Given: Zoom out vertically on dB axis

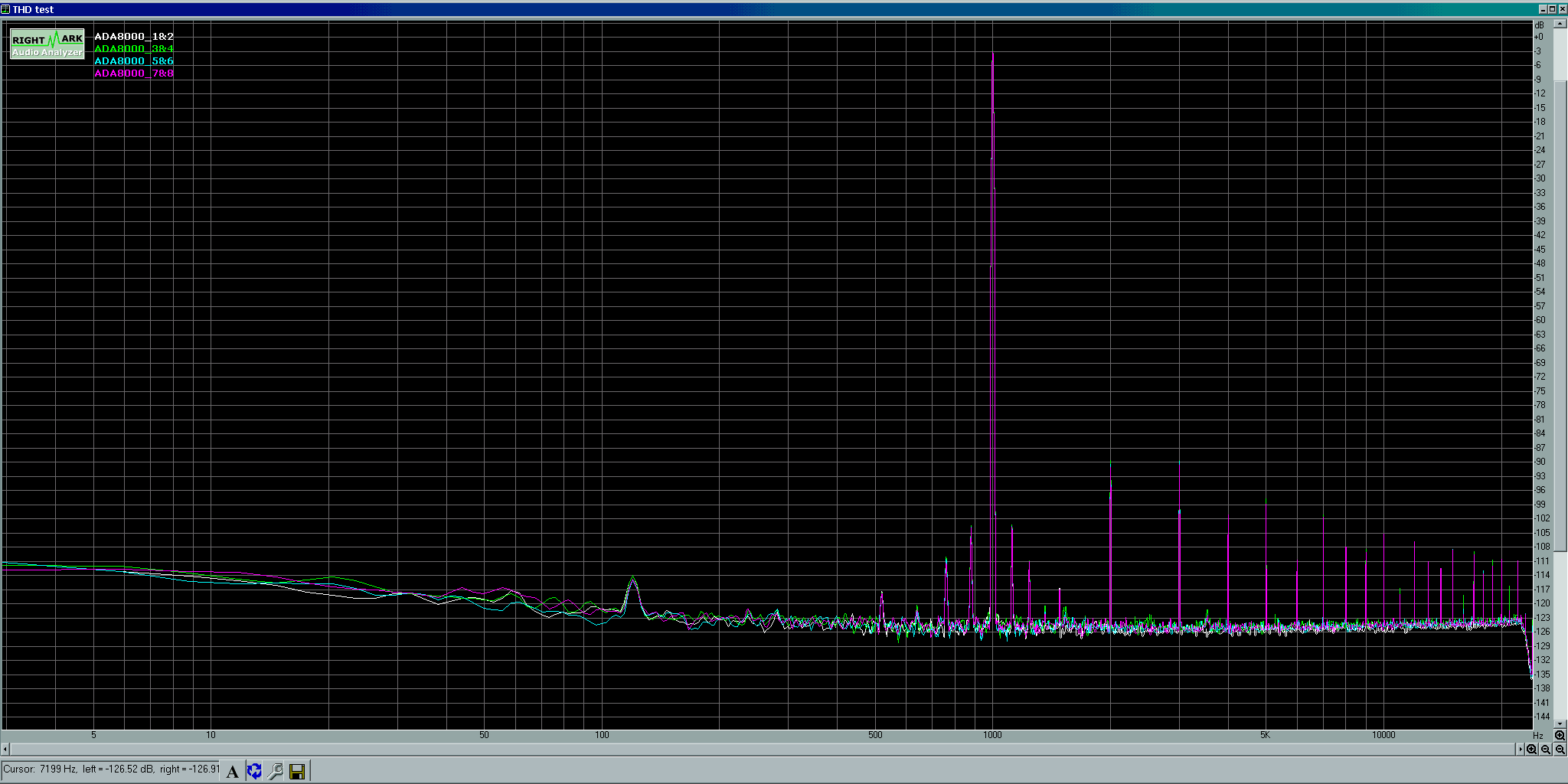Looking at the screenshot, I should [1560, 749].
